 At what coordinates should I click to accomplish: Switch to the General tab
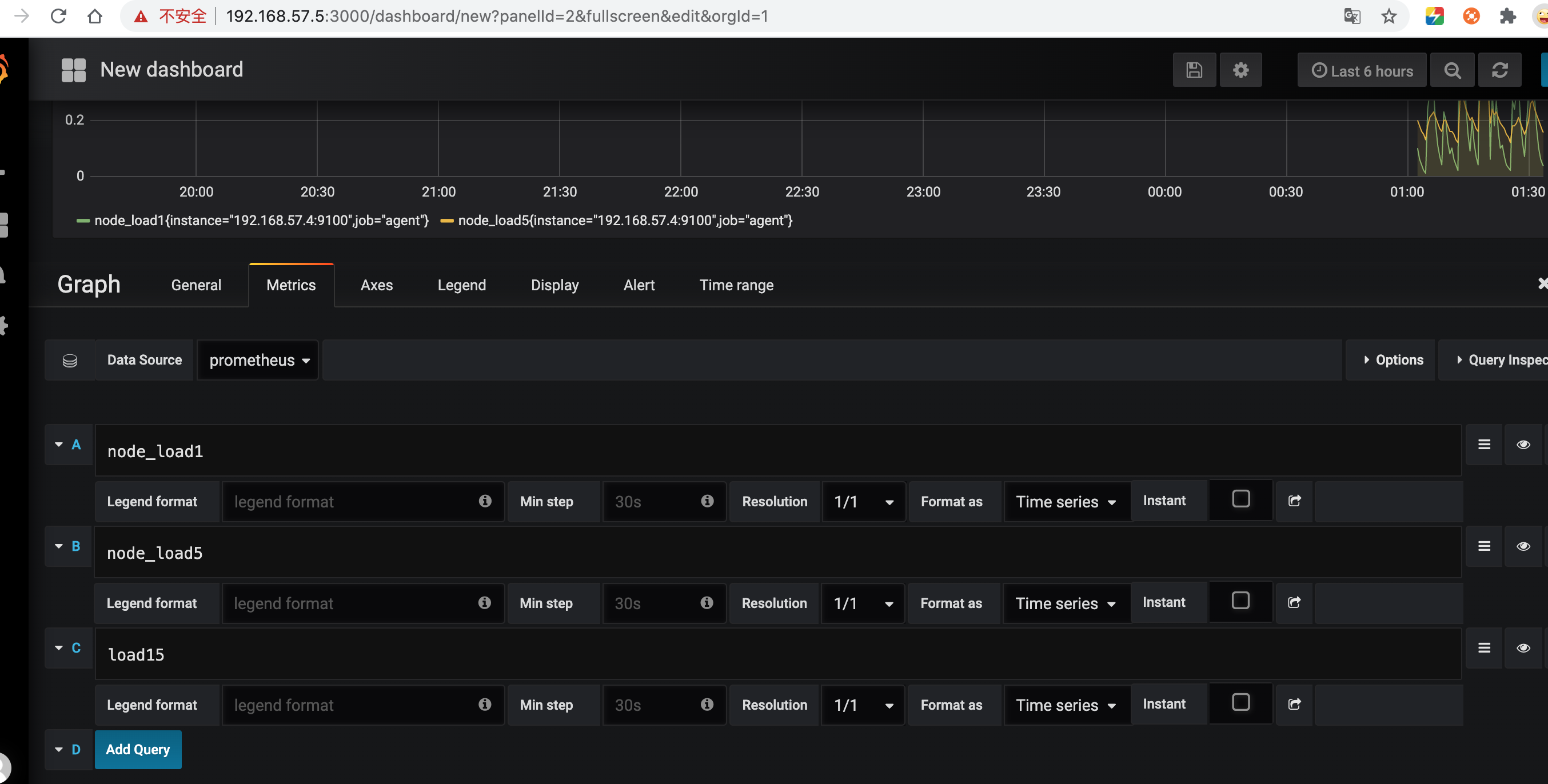(x=196, y=285)
